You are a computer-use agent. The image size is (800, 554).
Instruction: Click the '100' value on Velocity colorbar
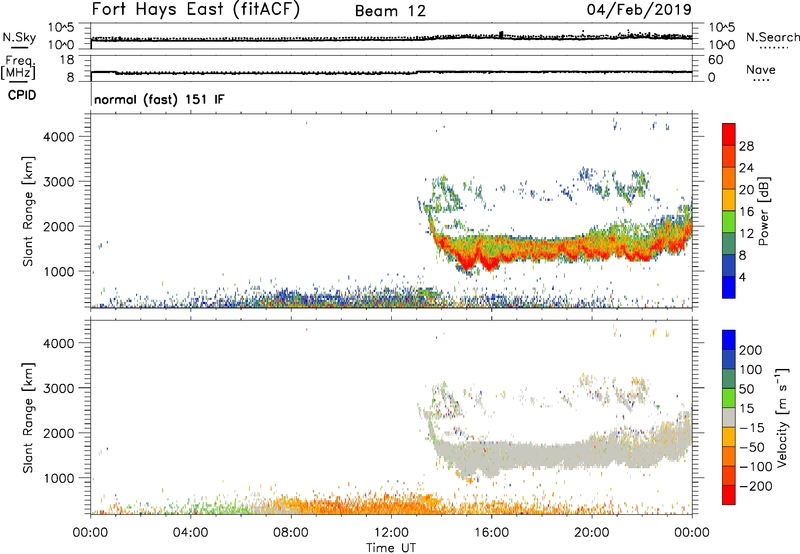[751, 370]
